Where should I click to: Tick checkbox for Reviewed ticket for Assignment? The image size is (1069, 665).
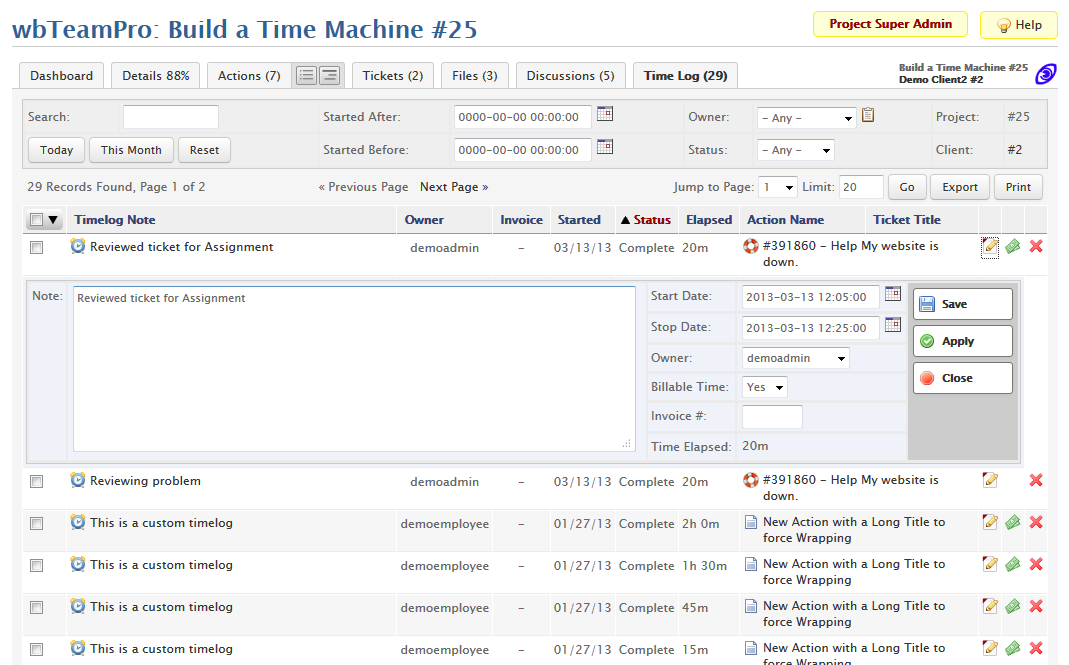[37, 248]
